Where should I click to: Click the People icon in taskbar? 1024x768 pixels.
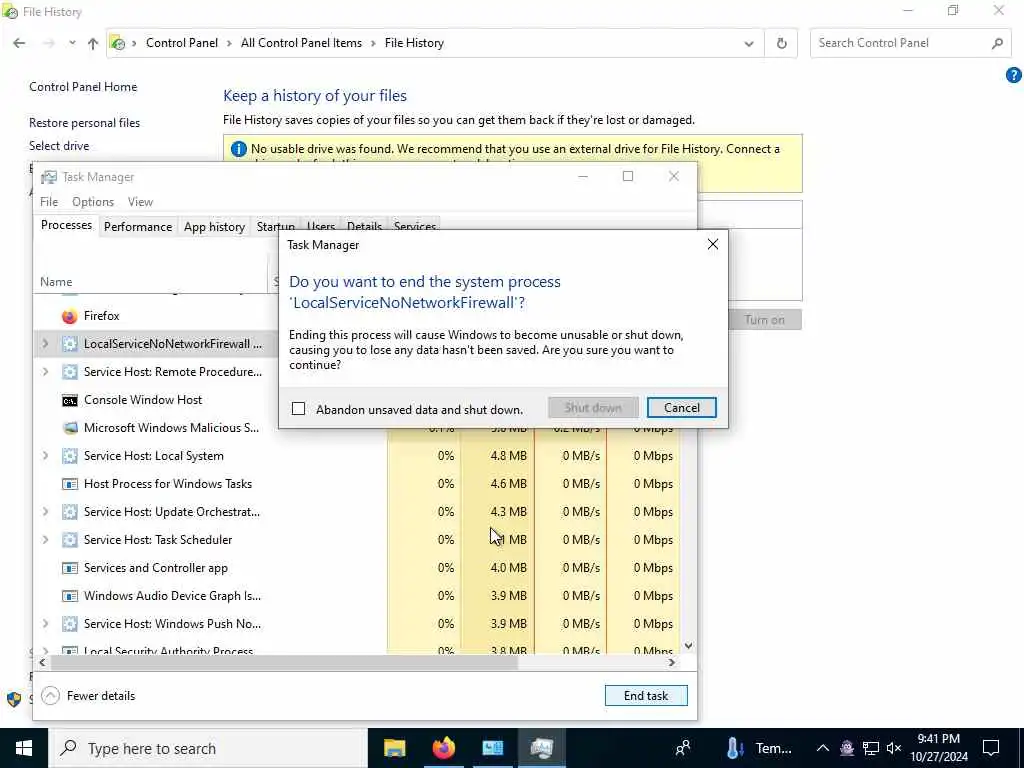click(683, 748)
